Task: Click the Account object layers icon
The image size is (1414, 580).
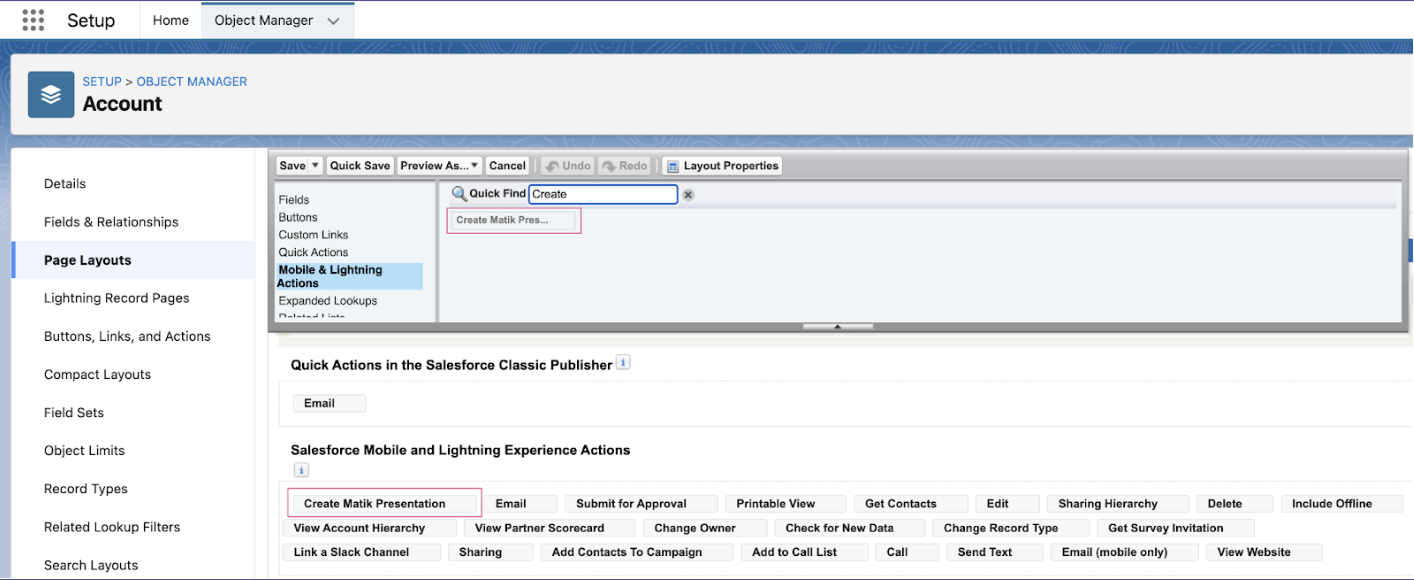Action: tap(51, 94)
